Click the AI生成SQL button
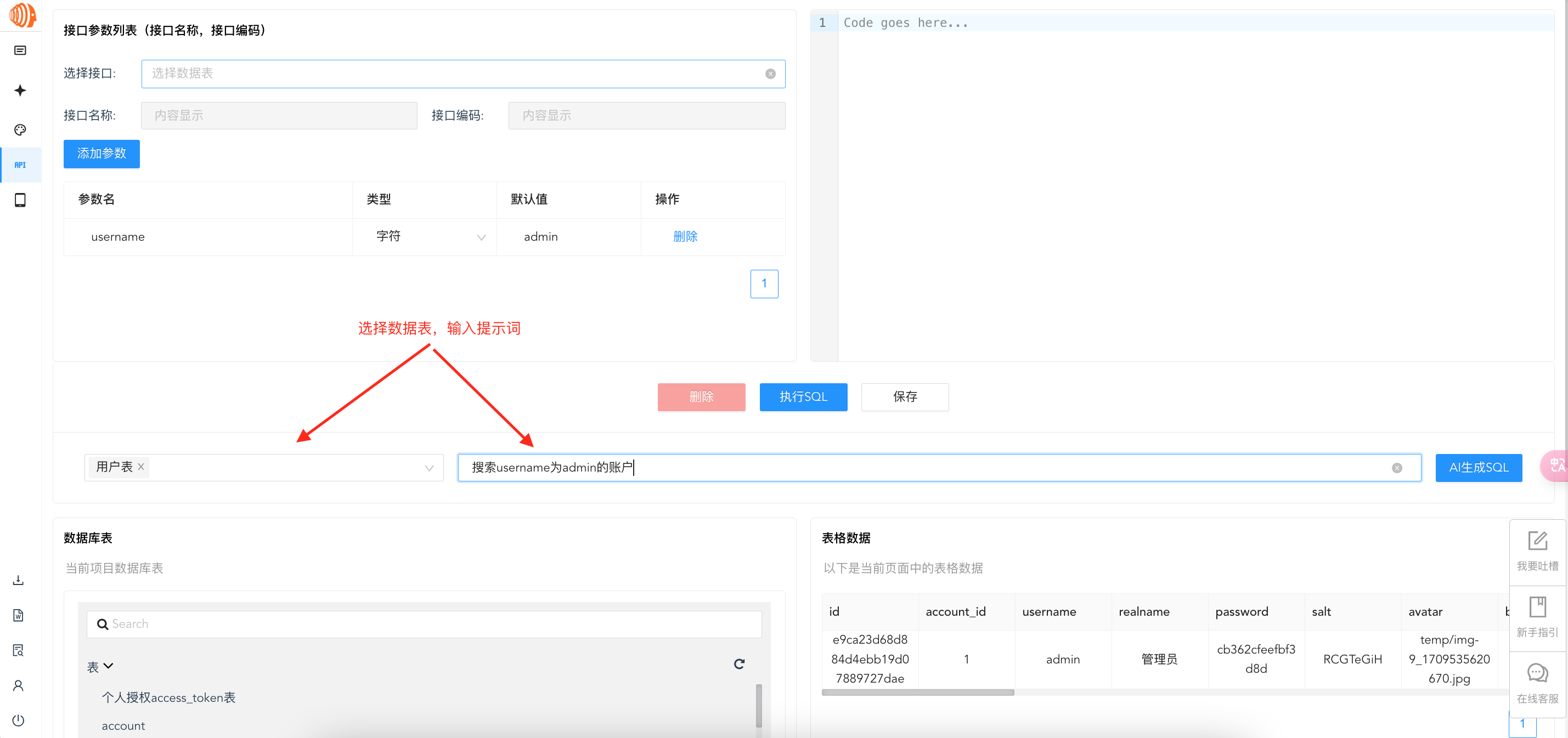 pos(1478,468)
